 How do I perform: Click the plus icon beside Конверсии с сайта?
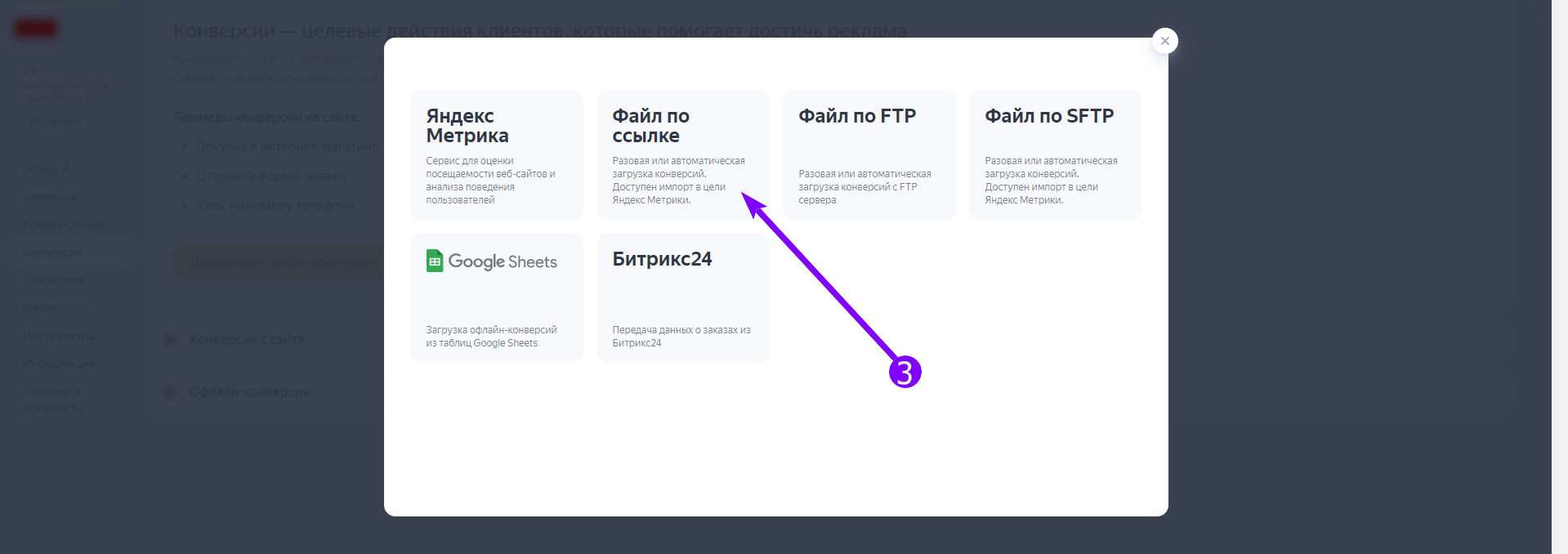tap(170, 340)
